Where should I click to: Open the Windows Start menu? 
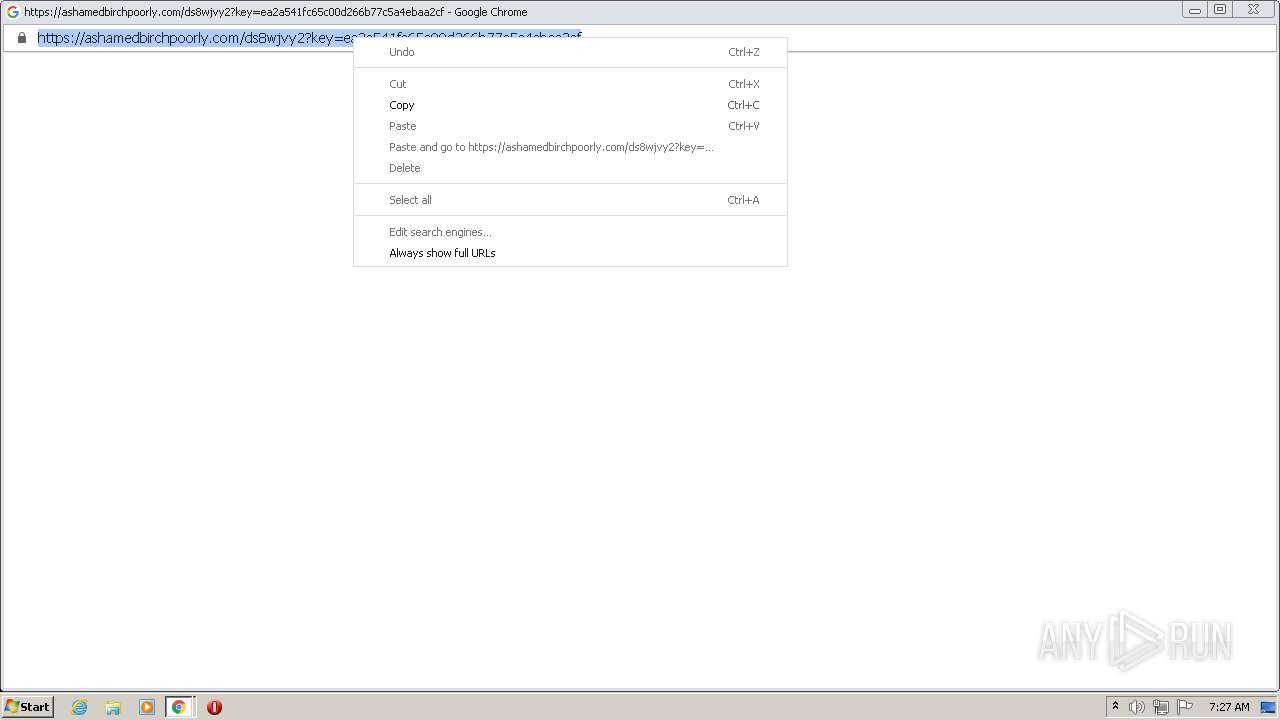(x=27, y=707)
